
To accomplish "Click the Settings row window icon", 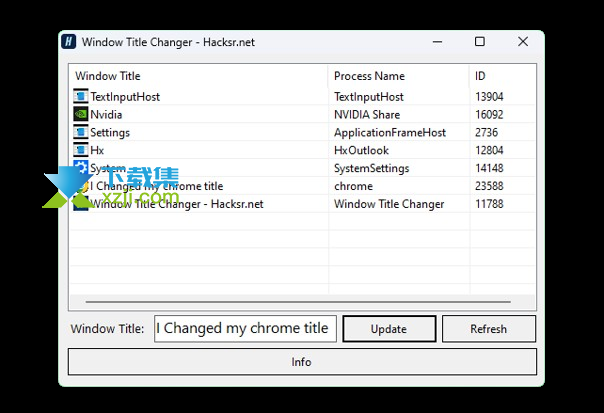I will point(81,132).
